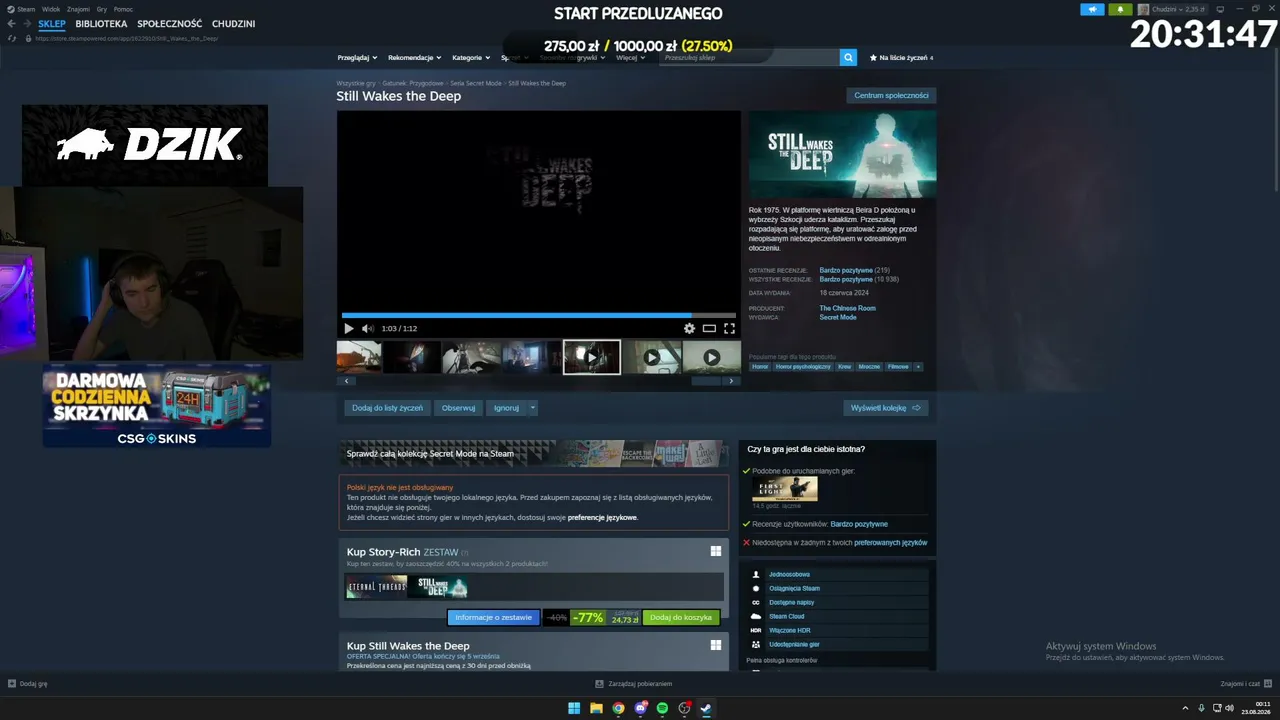Open the Pomoc menu
This screenshot has height=720, width=1280.
(x=123, y=9)
